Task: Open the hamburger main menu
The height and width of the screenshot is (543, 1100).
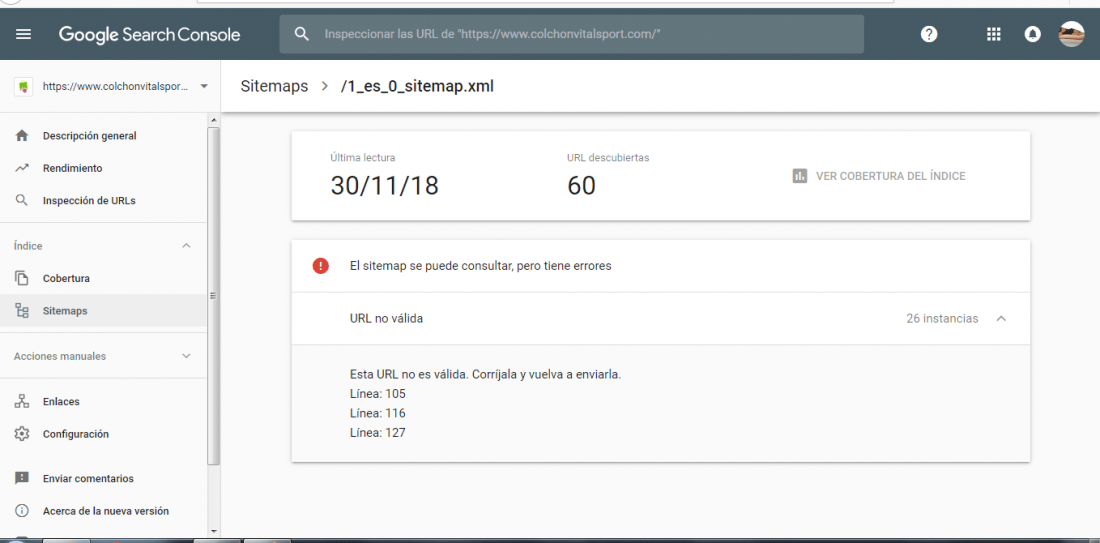Action: click(x=23, y=34)
